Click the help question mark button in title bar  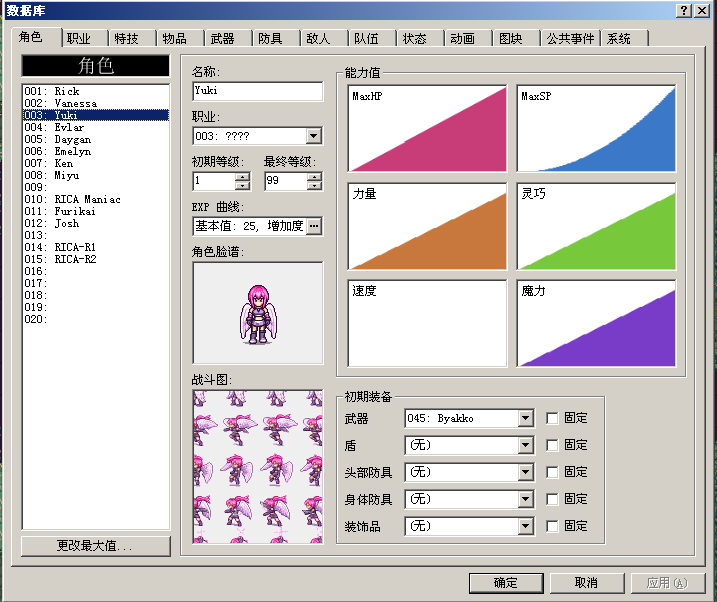coord(684,11)
